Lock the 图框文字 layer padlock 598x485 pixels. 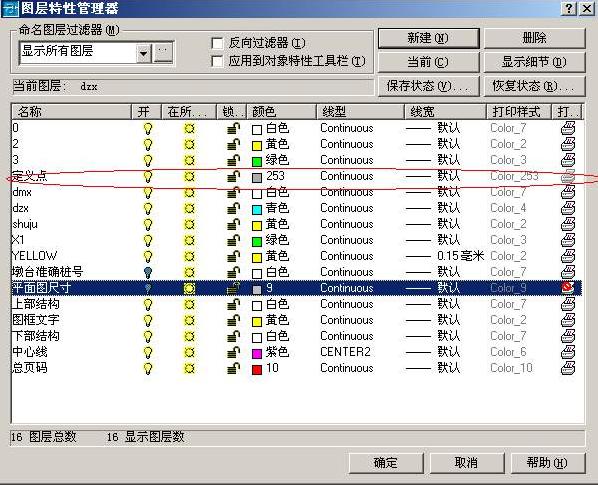[x=233, y=321]
